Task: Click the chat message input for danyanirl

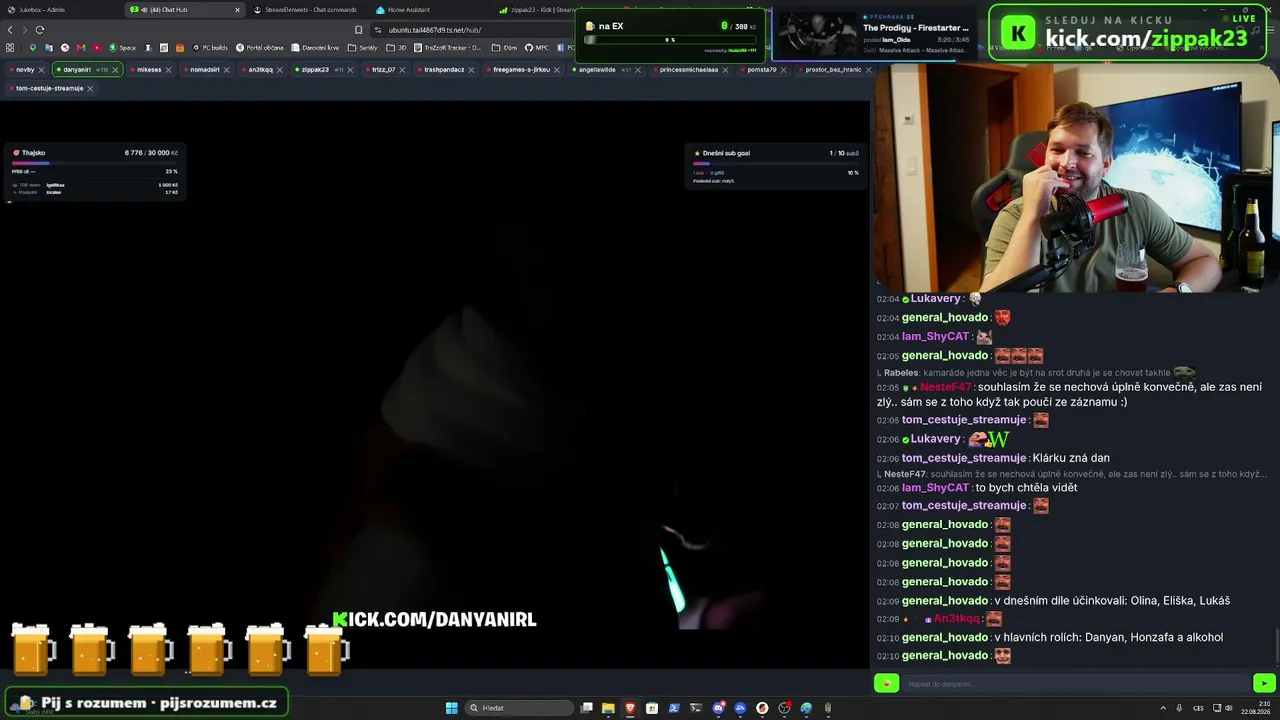Action: pyautogui.click(x=1075, y=684)
